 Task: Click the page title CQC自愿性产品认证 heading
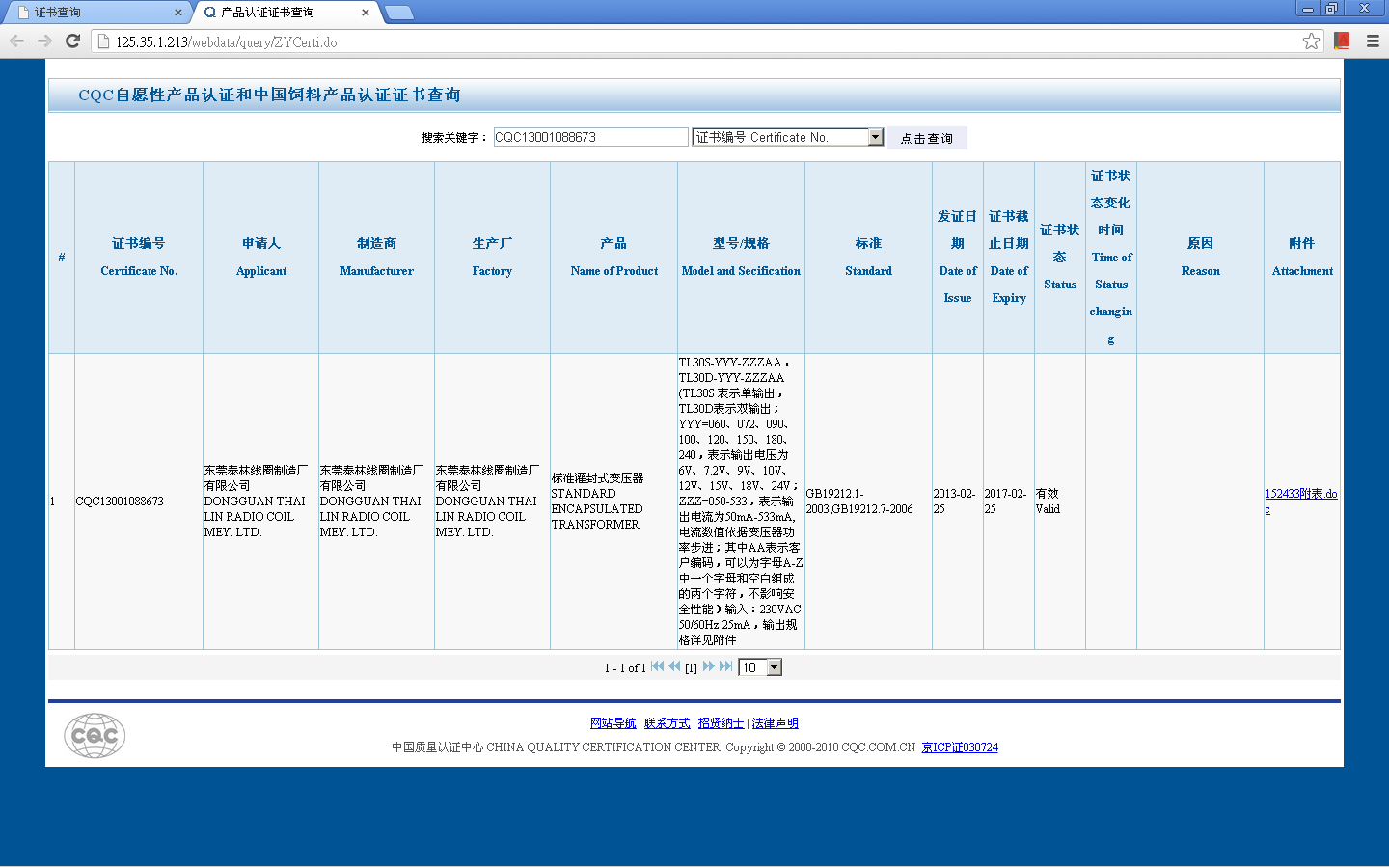point(269,95)
